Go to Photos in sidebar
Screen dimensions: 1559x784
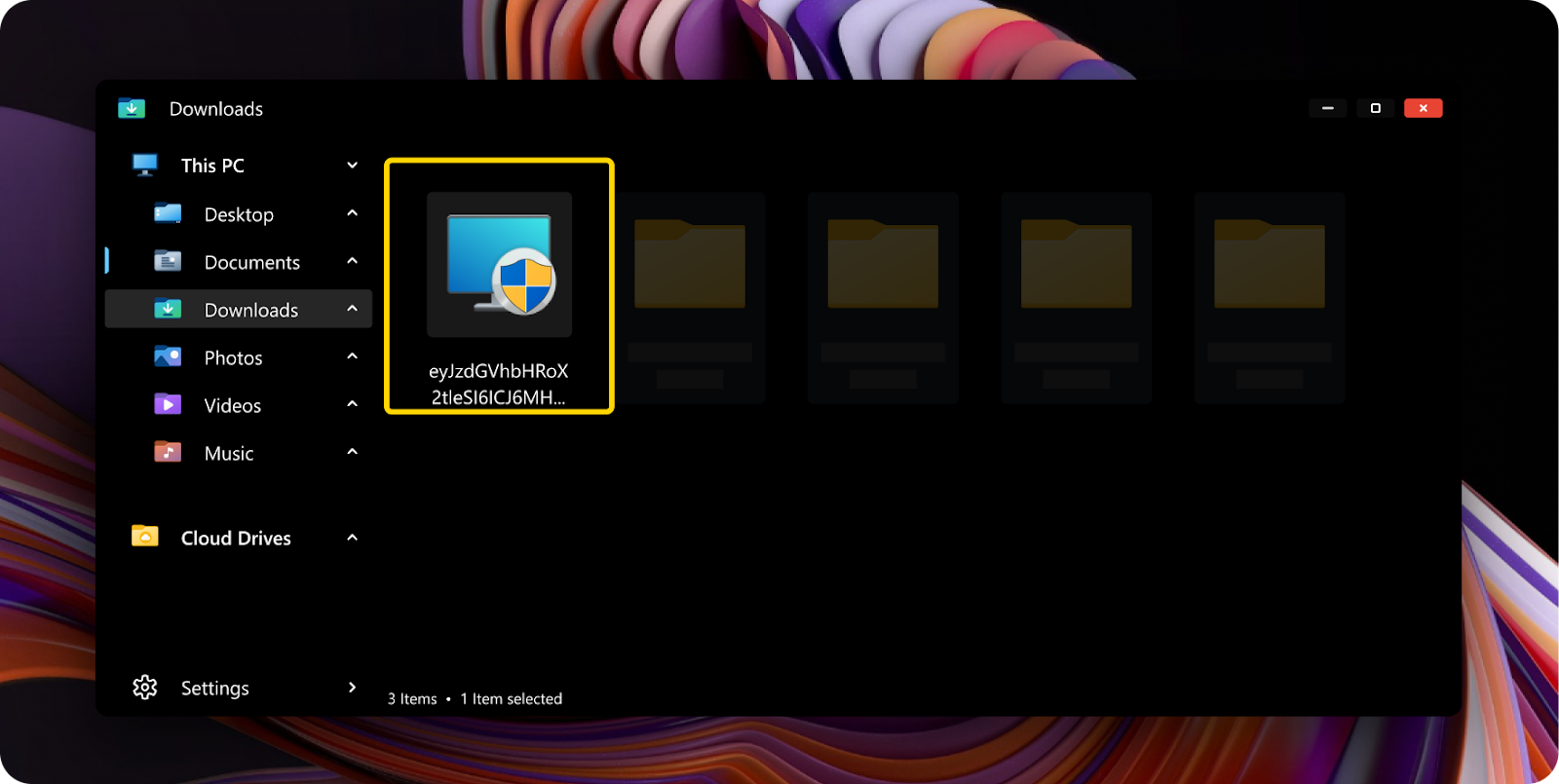pos(234,357)
